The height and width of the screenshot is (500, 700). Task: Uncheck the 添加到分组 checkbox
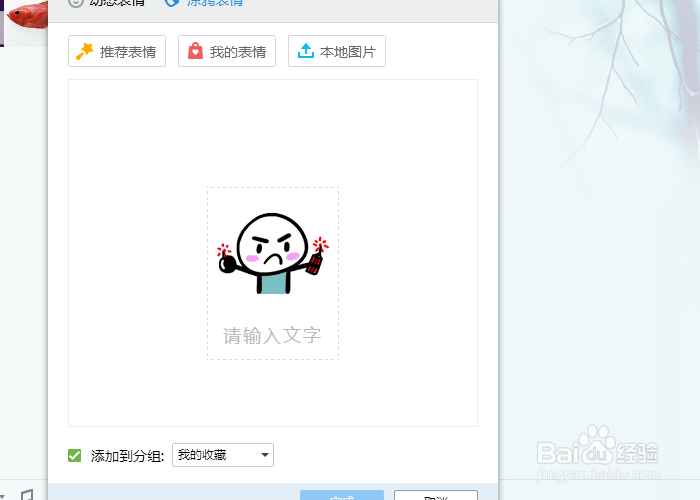[x=75, y=456]
